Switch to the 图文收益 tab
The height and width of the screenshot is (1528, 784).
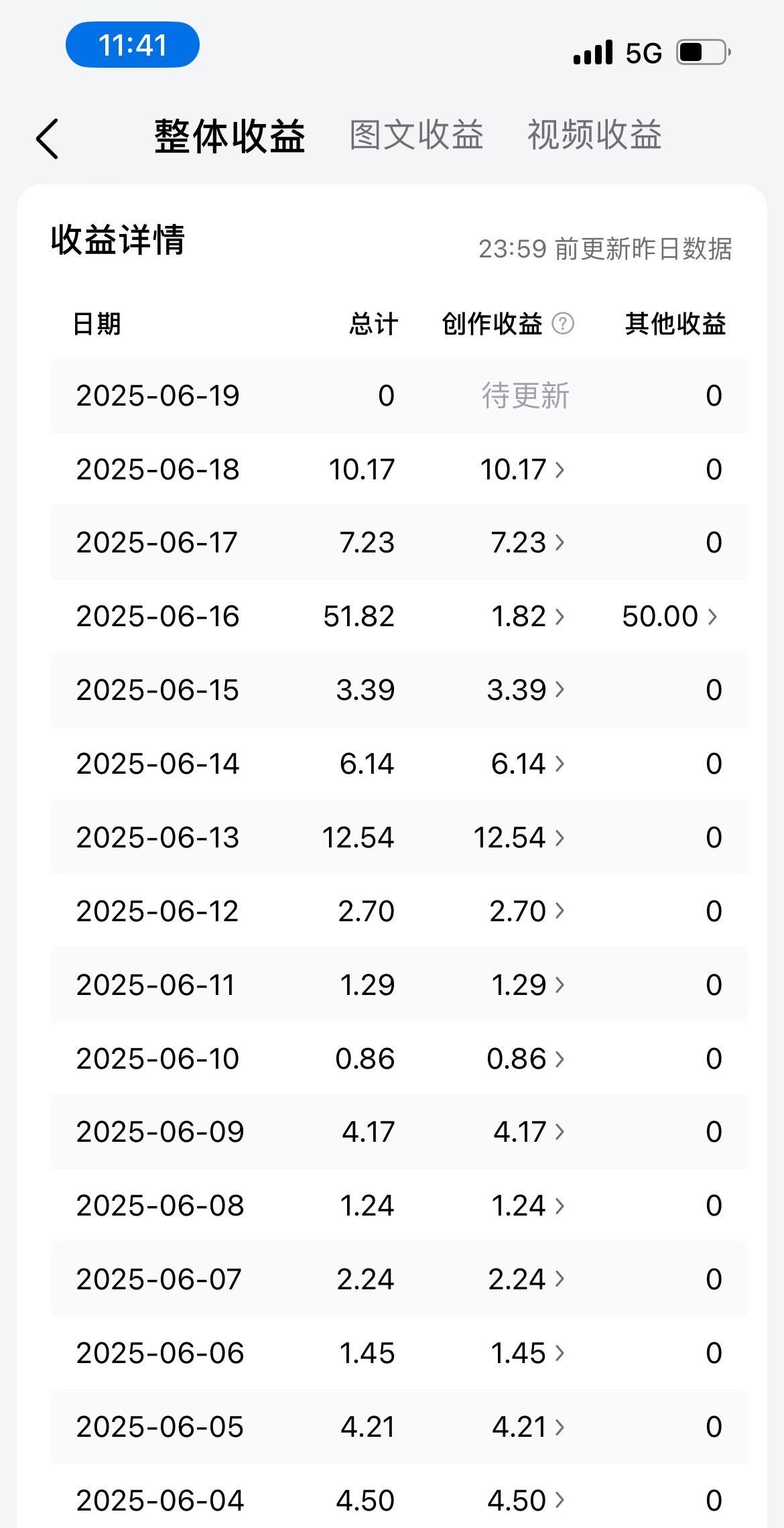coord(416,135)
